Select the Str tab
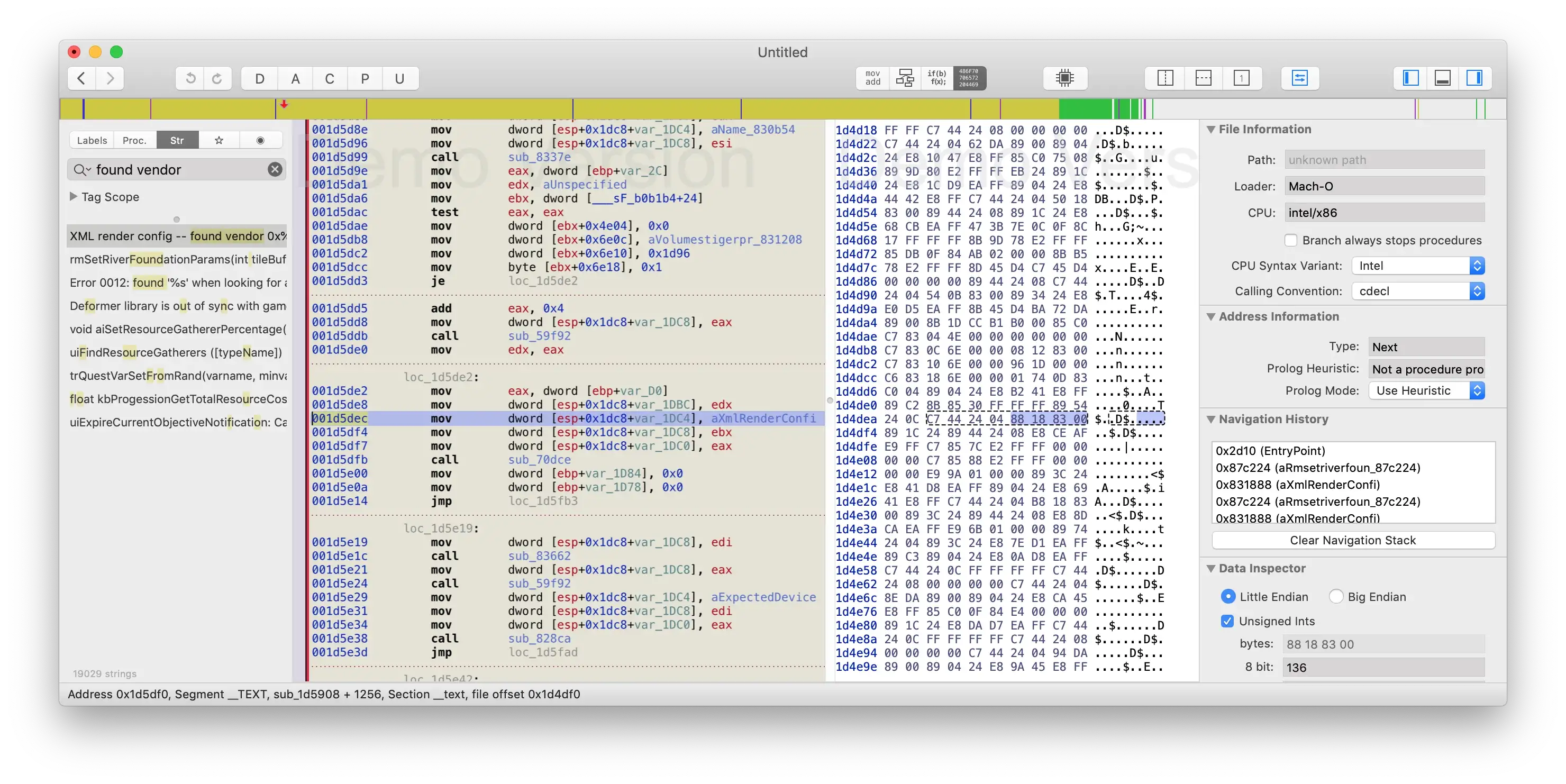The width and height of the screenshot is (1566, 784). 177,140
